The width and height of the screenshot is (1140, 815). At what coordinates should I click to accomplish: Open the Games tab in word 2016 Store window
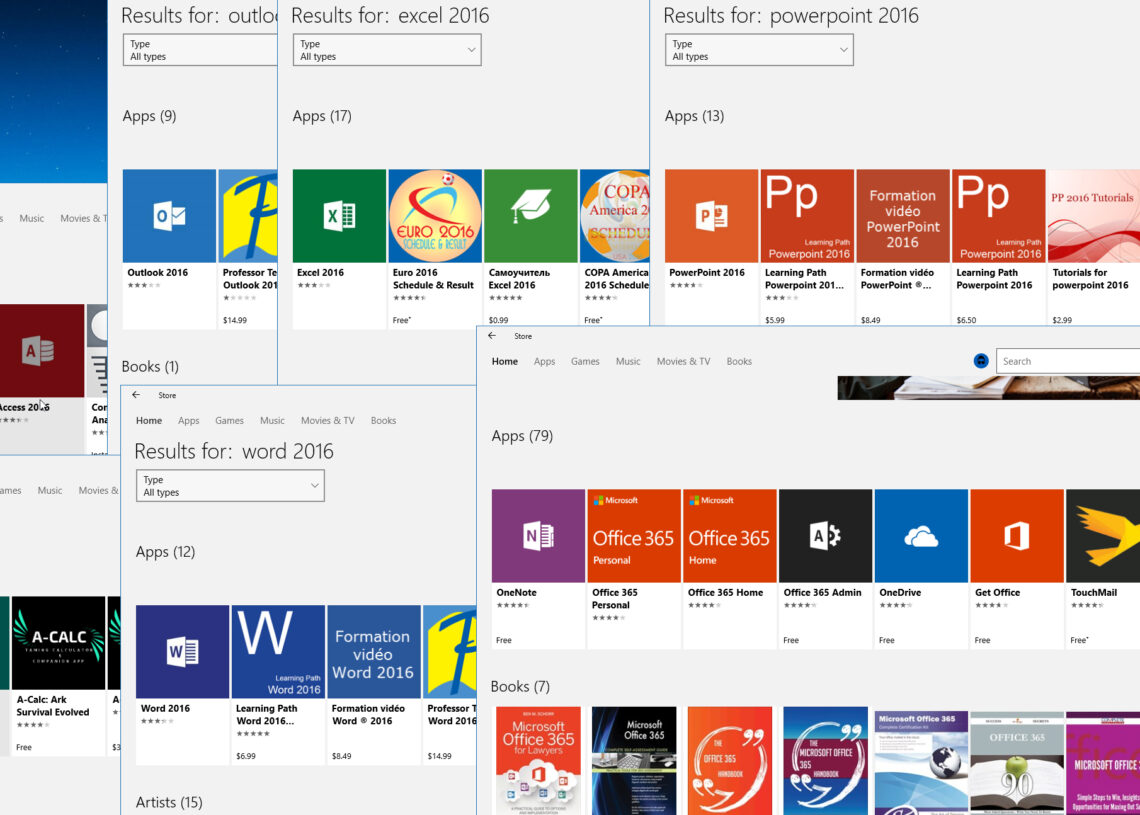coord(229,421)
